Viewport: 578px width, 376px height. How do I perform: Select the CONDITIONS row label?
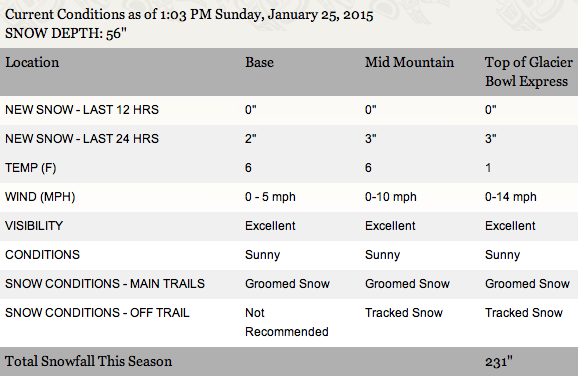pos(42,255)
